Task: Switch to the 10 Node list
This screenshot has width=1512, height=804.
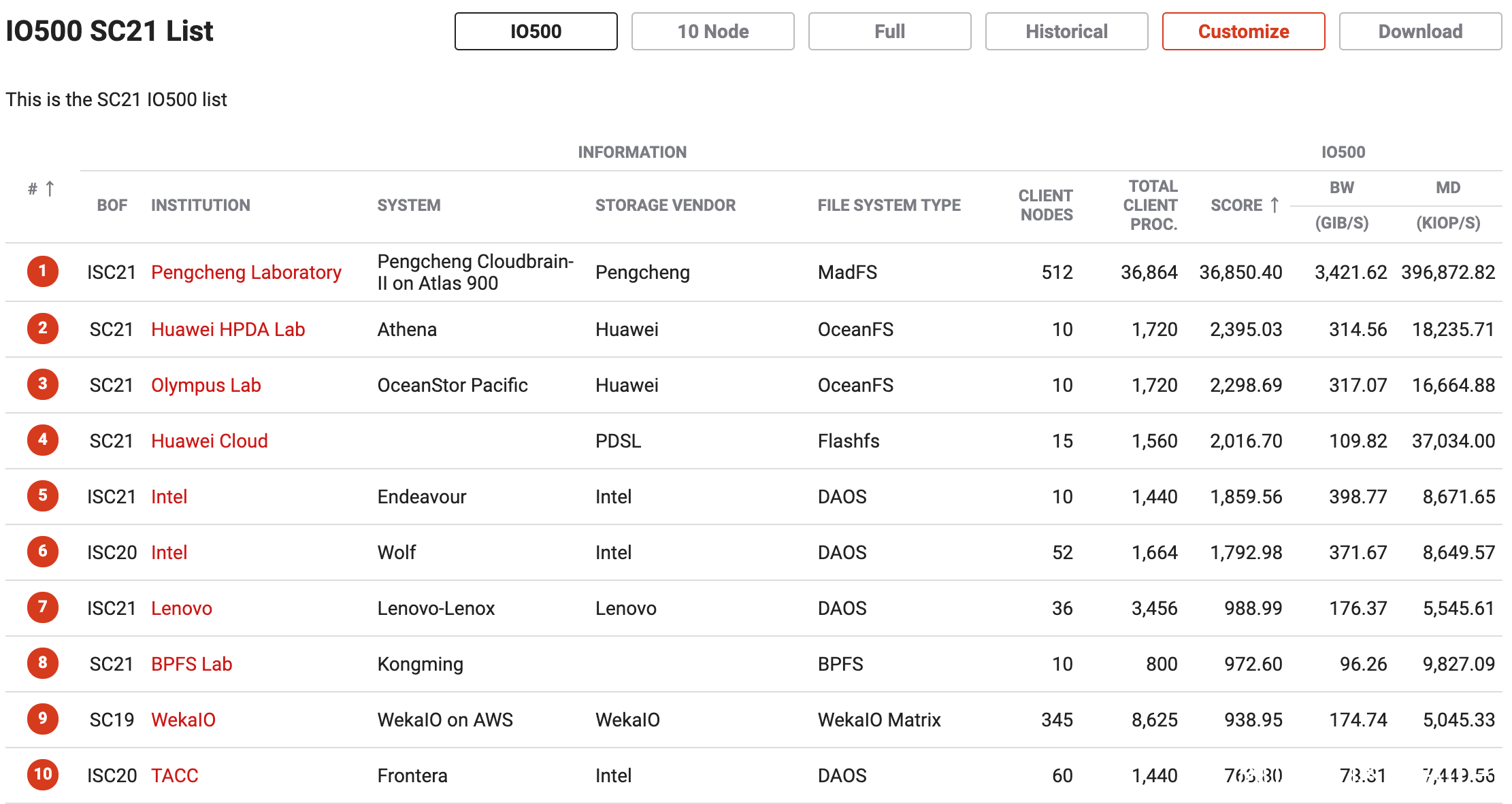Action: pyautogui.click(x=712, y=31)
